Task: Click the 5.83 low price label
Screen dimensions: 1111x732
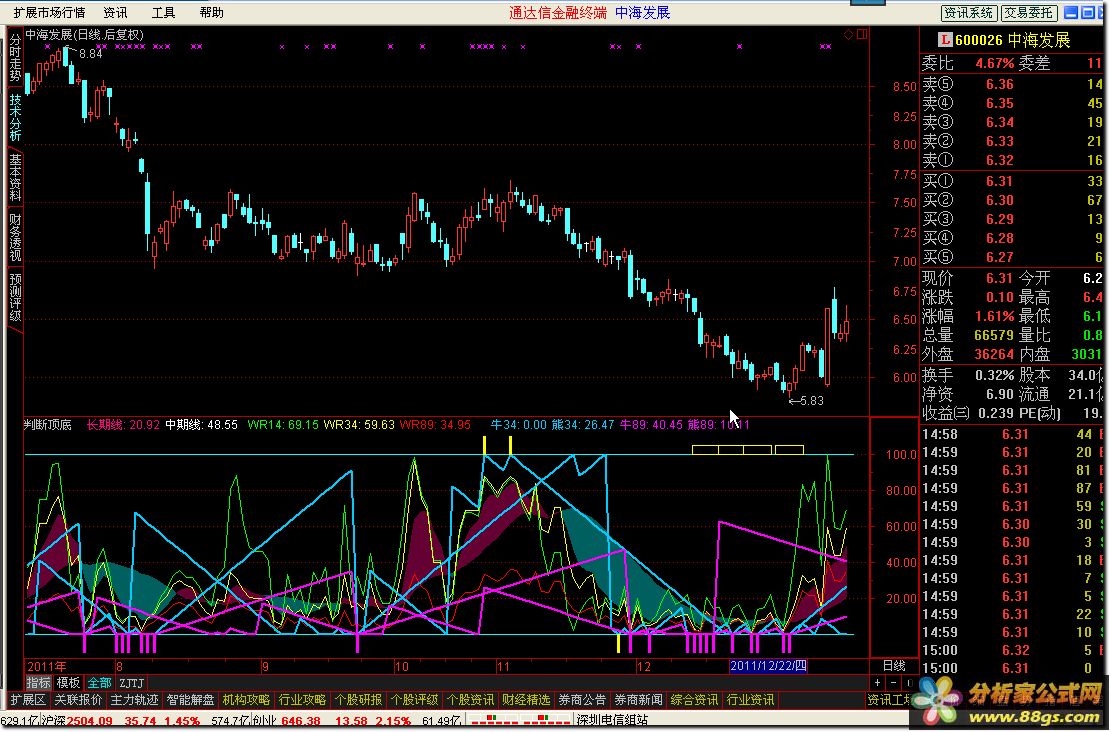Action: pyautogui.click(x=812, y=400)
